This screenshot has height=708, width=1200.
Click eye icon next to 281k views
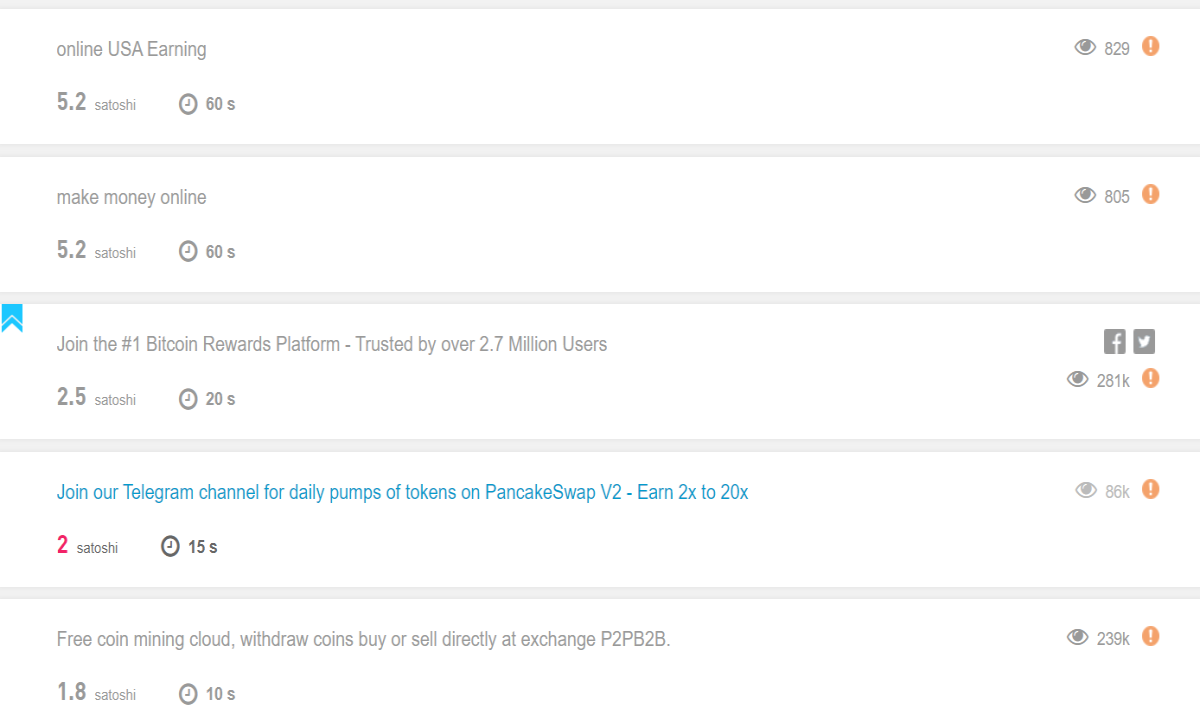1078,379
